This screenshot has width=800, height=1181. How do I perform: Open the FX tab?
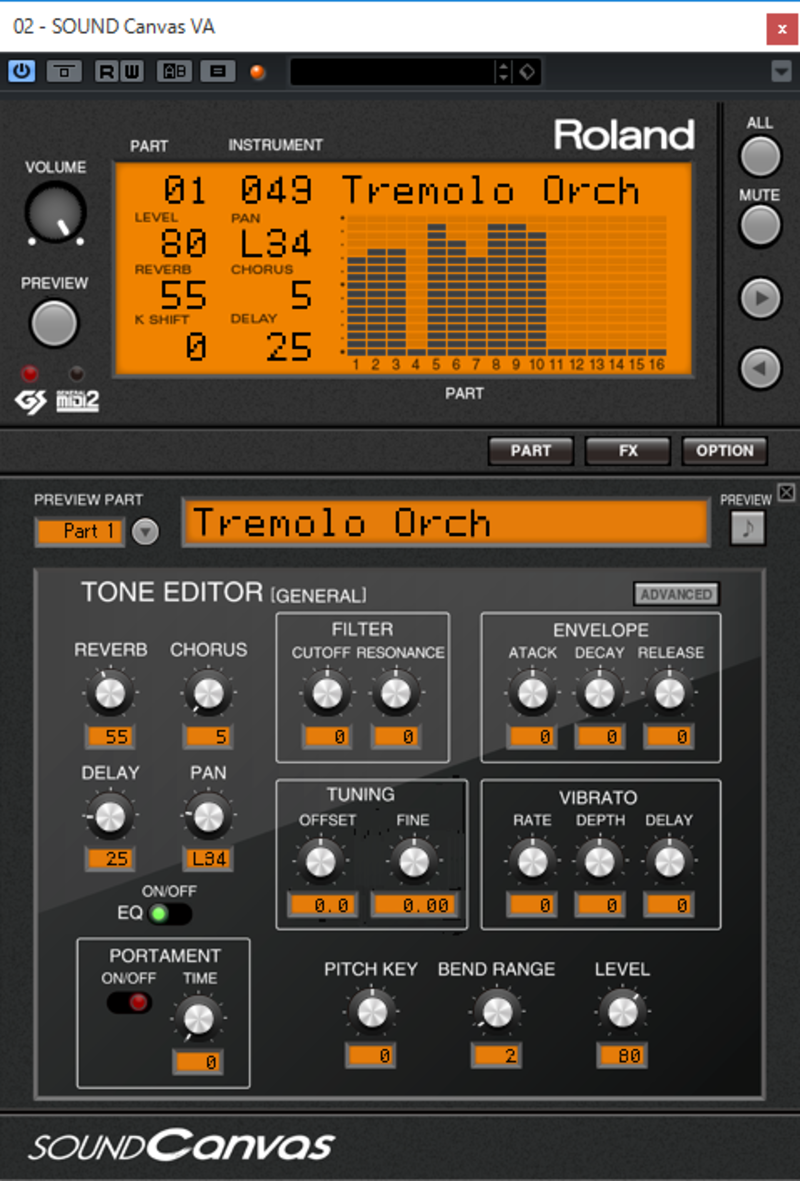click(x=627, y=450)
